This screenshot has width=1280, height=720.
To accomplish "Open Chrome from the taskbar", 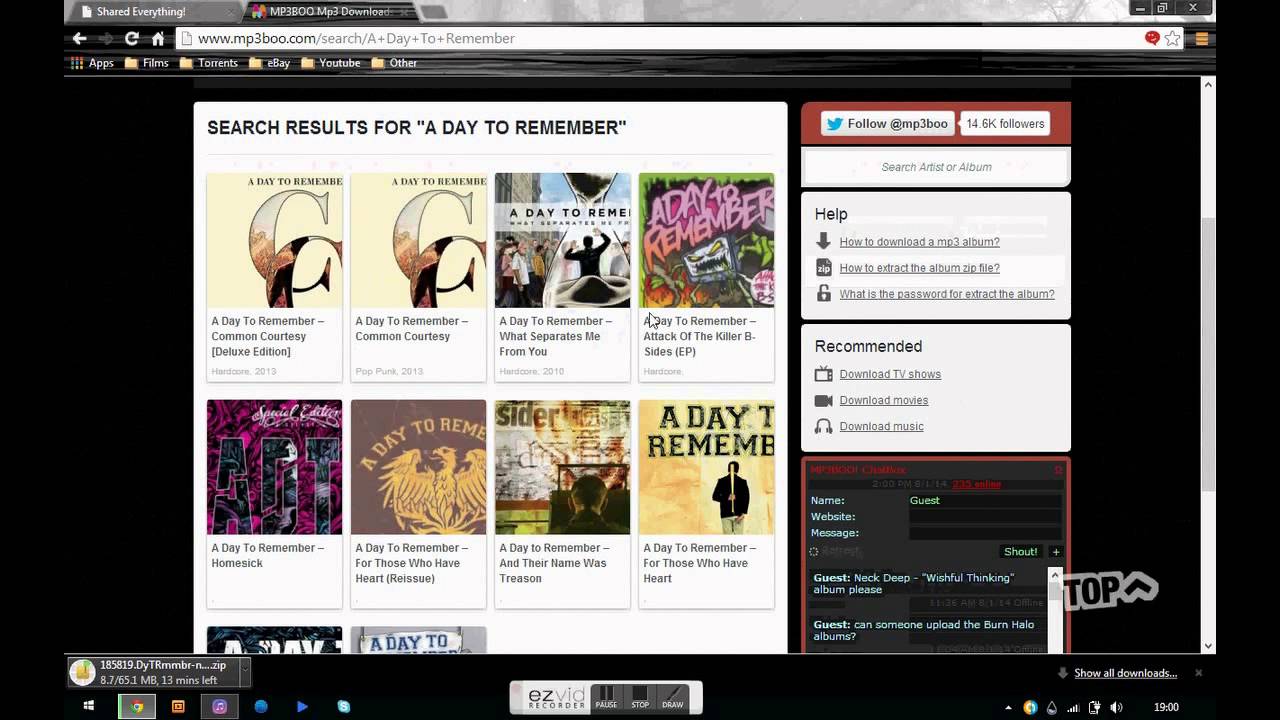I will click(x=137, y=706).
